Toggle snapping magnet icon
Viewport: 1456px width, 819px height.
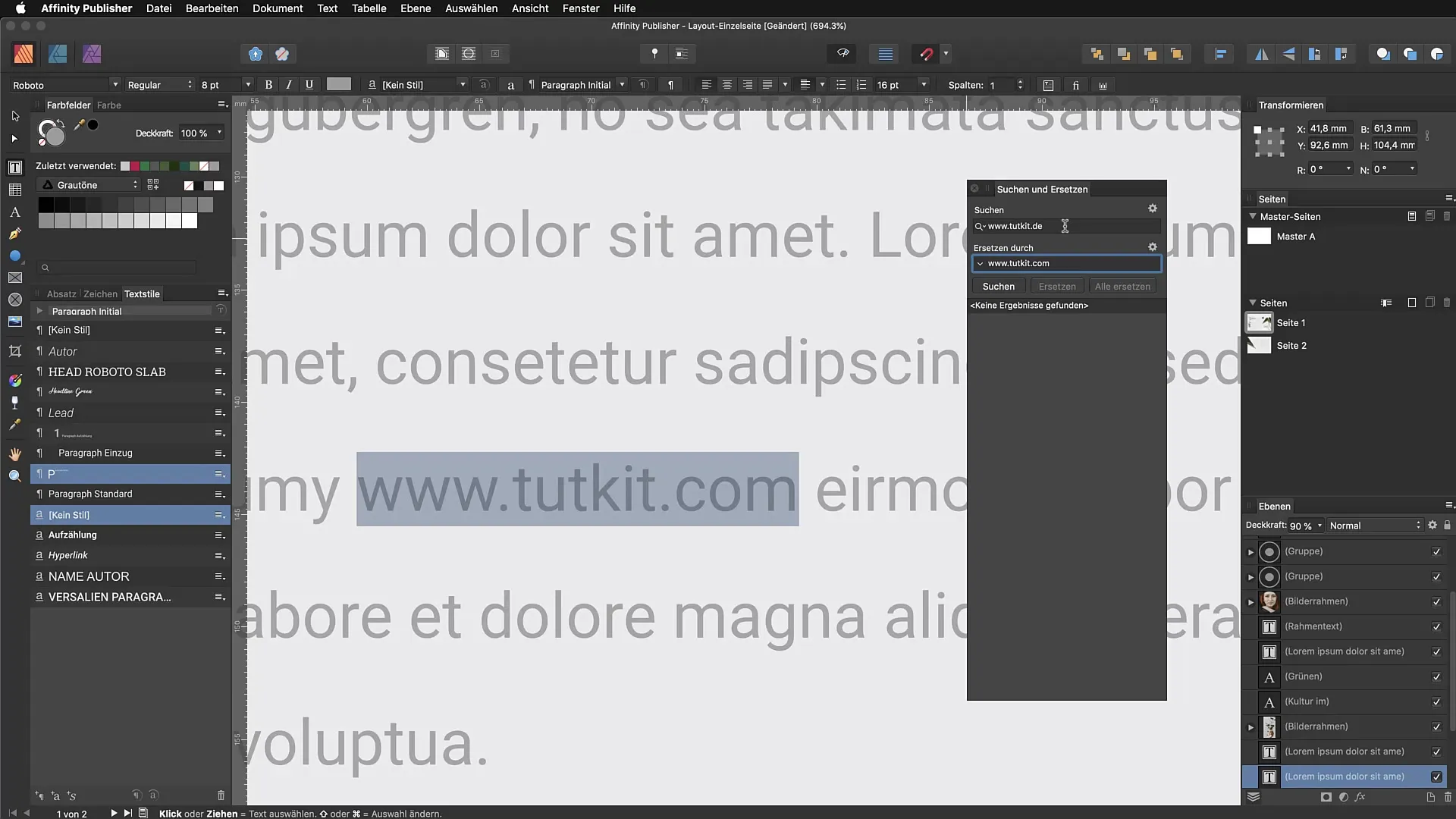tap(926, 54)
